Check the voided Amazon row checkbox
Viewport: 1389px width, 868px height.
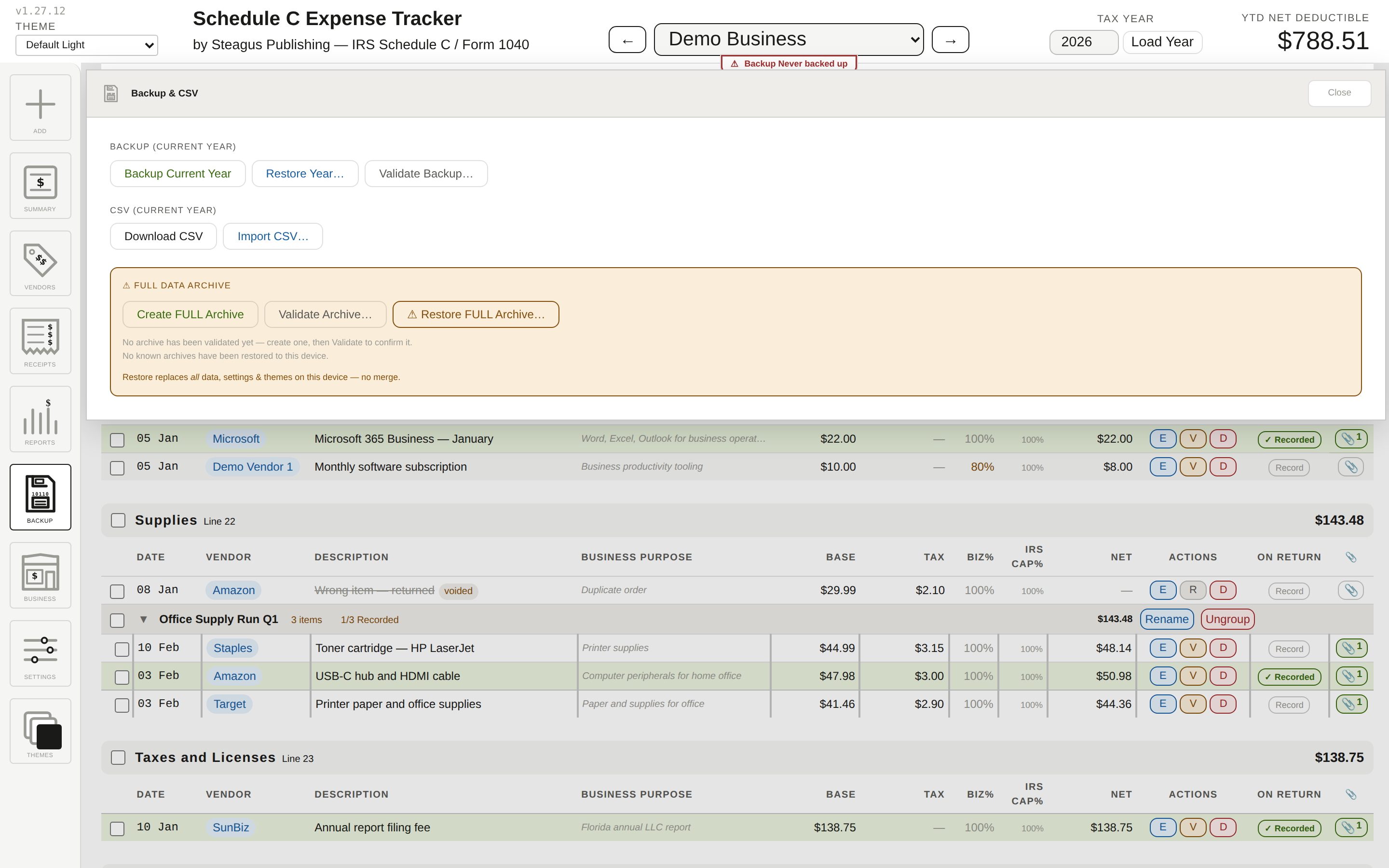click(x=117, y=591)
